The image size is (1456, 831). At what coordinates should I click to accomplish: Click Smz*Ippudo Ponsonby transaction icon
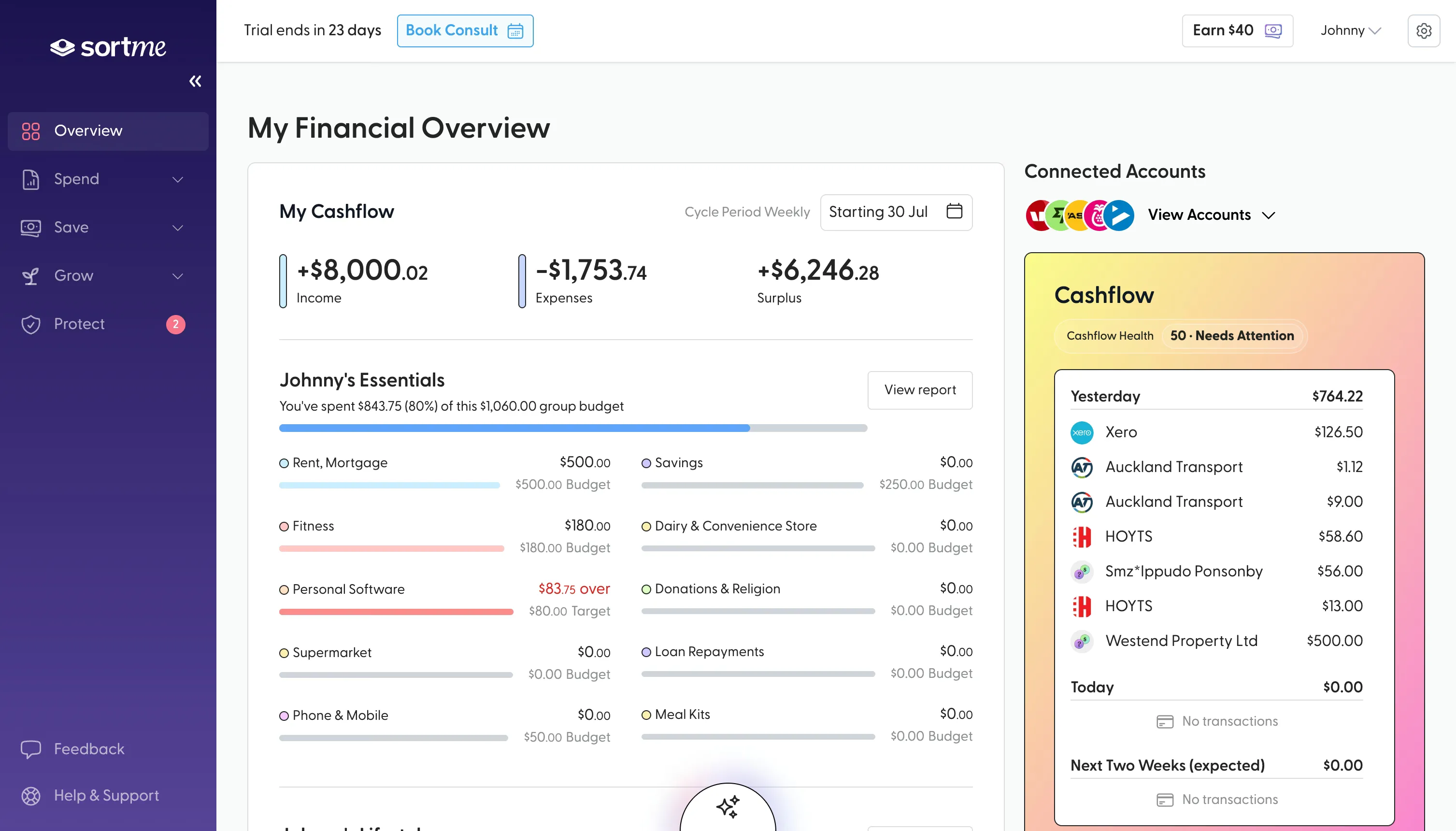coord(1081,571)
